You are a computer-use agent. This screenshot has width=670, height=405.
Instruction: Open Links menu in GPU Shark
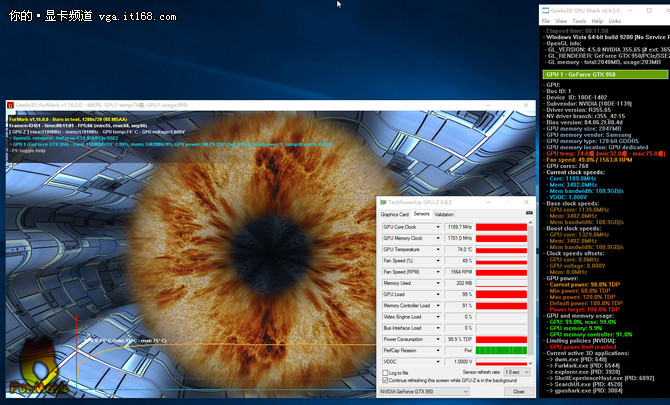coord(614,21)
